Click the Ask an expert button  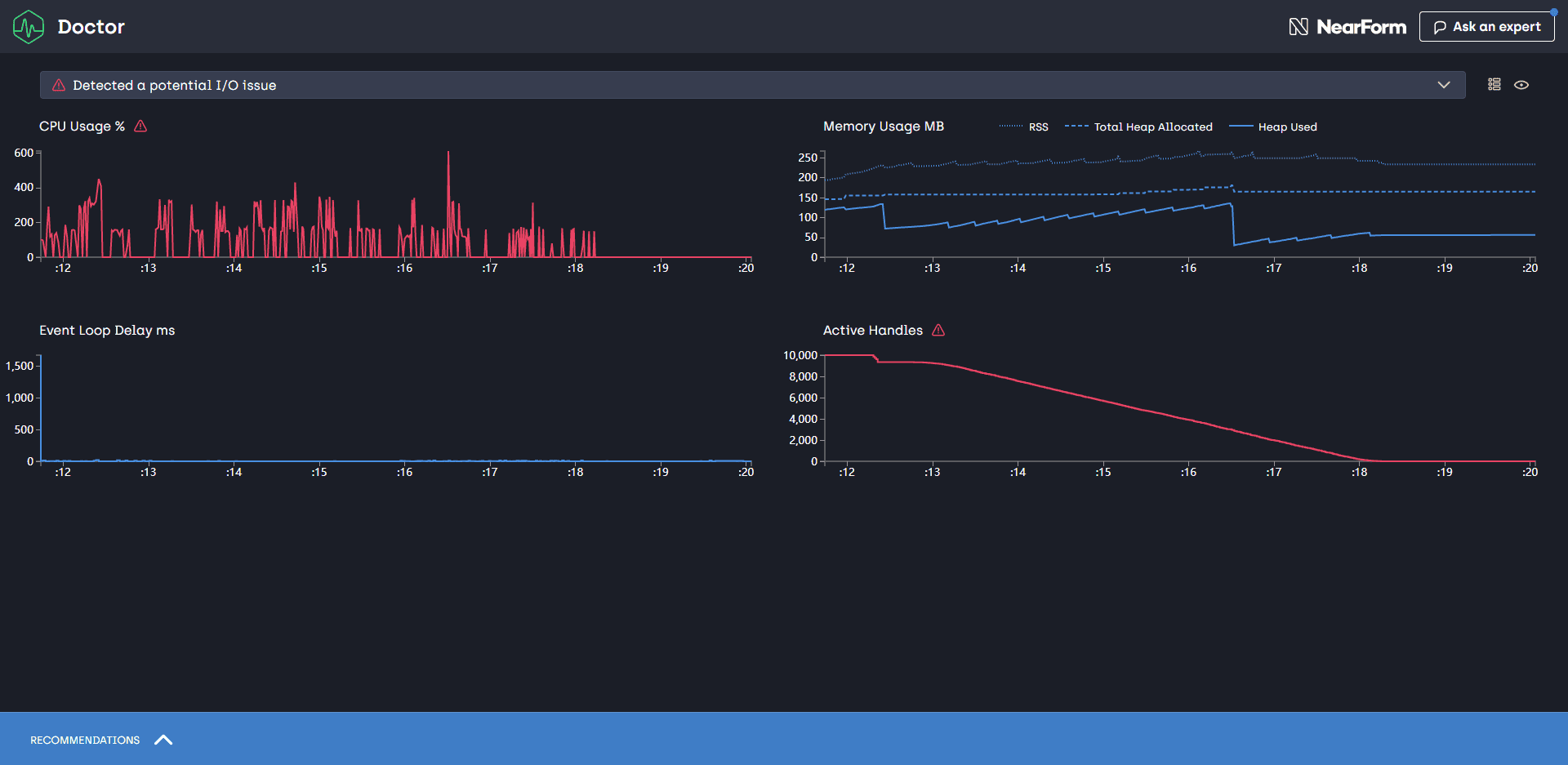point(1486,27)
